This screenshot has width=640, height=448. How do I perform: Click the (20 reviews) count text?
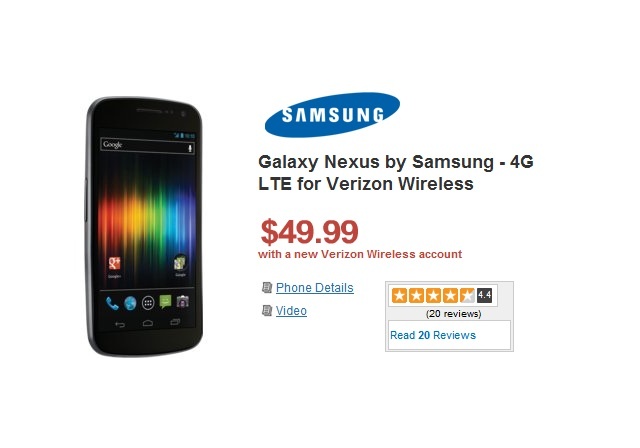[453, 314]
